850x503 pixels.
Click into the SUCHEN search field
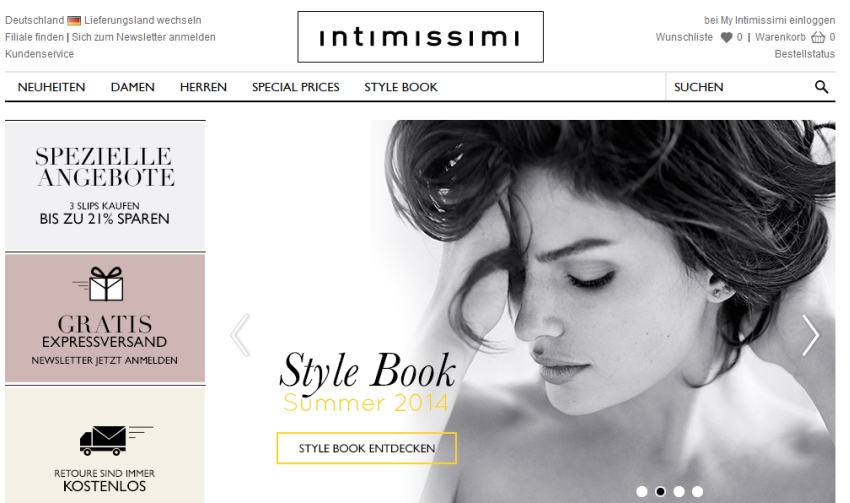pyautogui.click(x=735, y=88)
